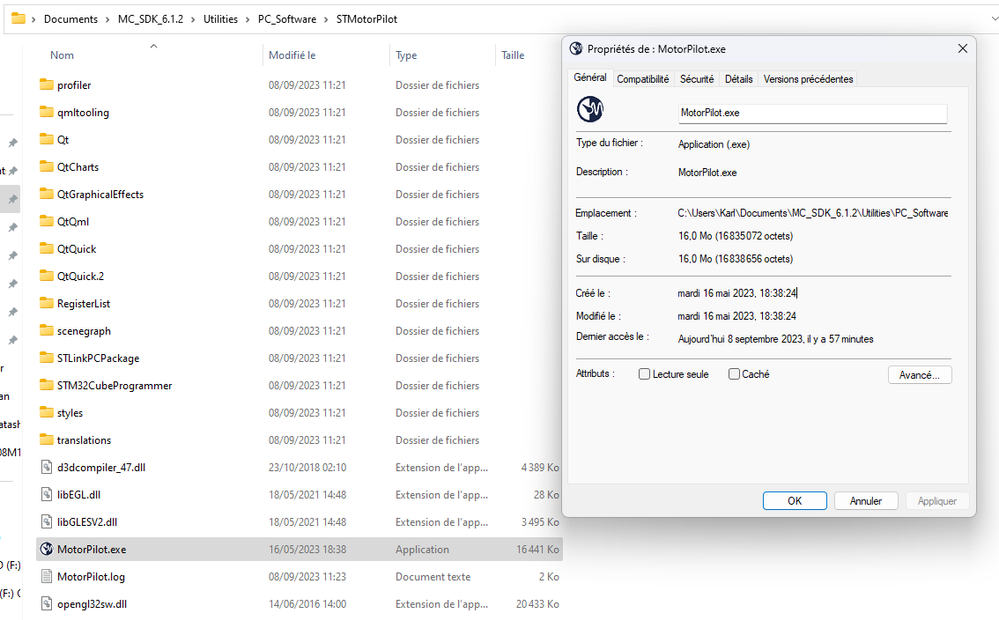Click the QtCharts folder icon

(47, 167)
